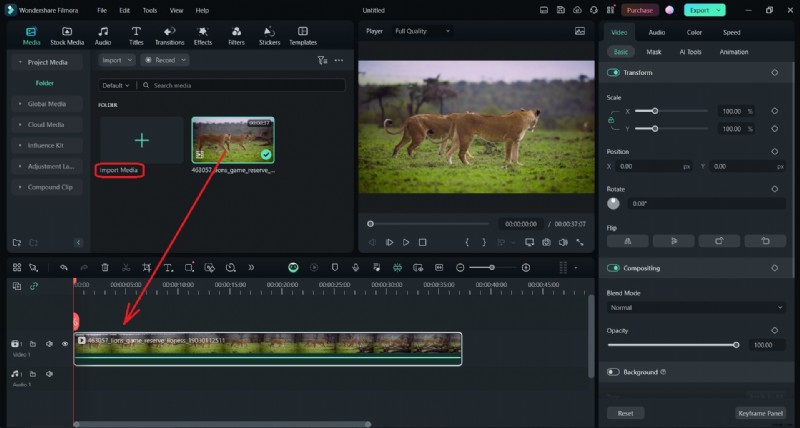Open the Tools menu
The height and width of the screenshot is (428, 800).
click(150, 10)
